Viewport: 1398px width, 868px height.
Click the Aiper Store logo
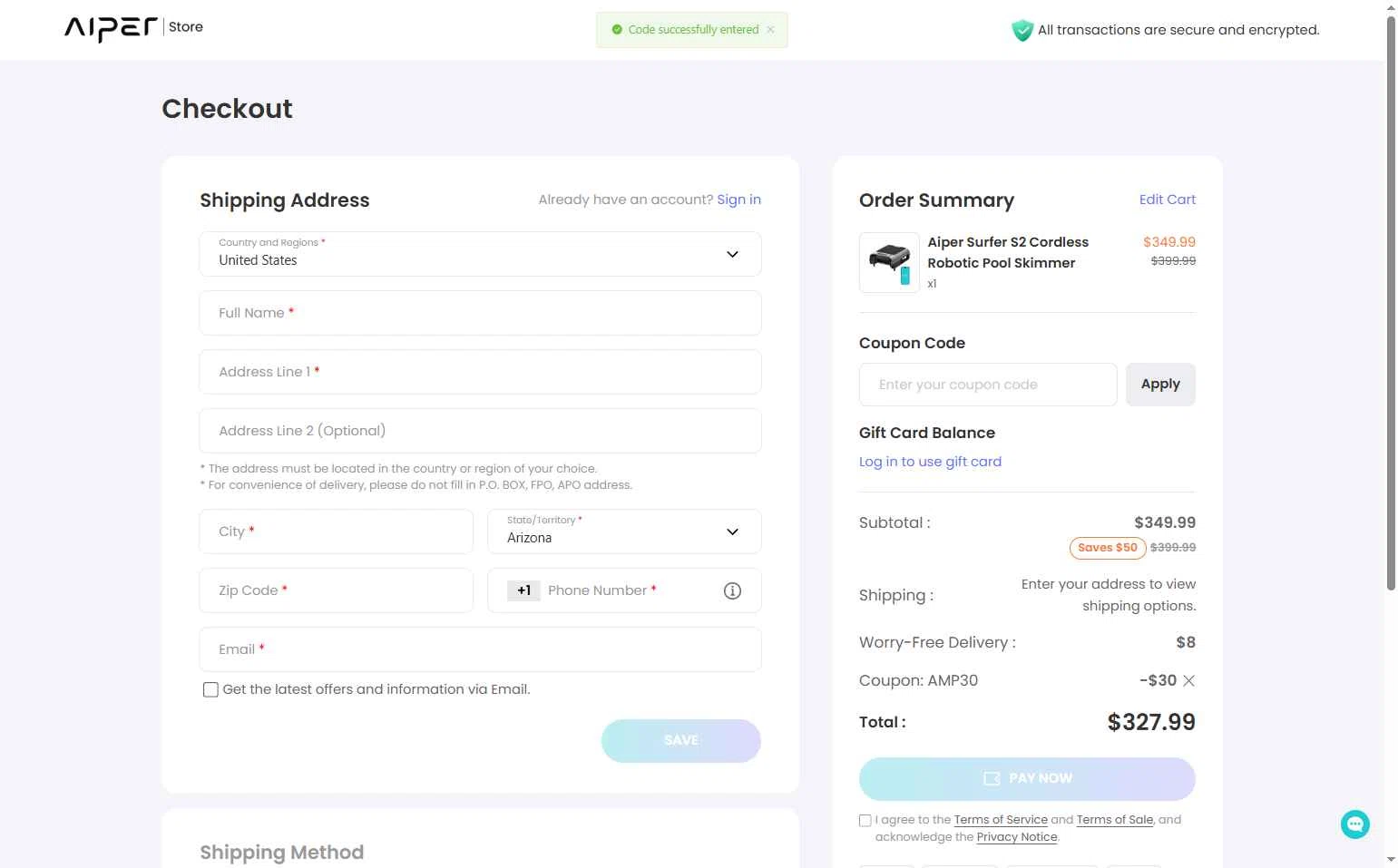tap(133, 28)
